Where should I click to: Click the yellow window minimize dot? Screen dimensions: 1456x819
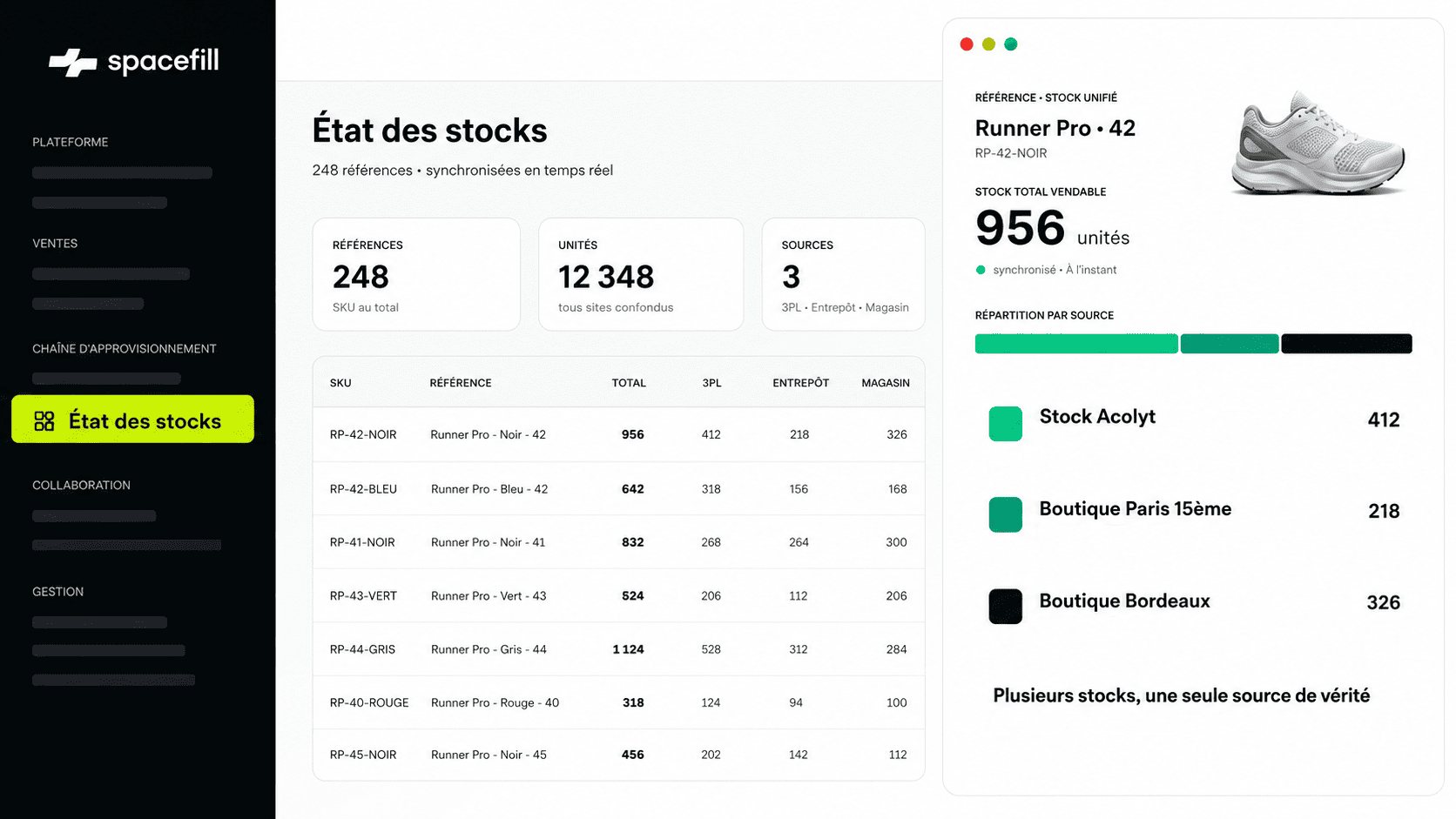(988, 44)
